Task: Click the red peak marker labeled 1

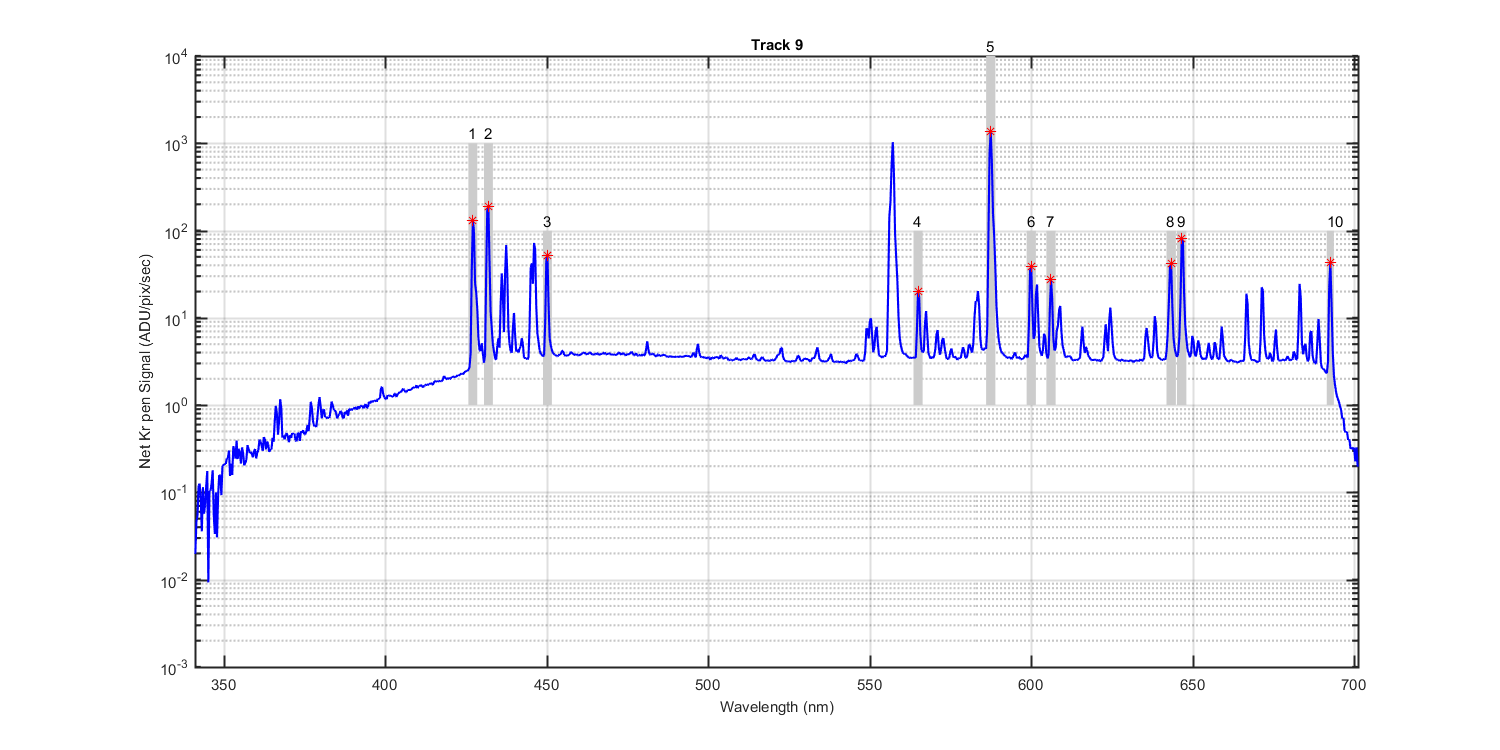Action: tap(472, 220)
